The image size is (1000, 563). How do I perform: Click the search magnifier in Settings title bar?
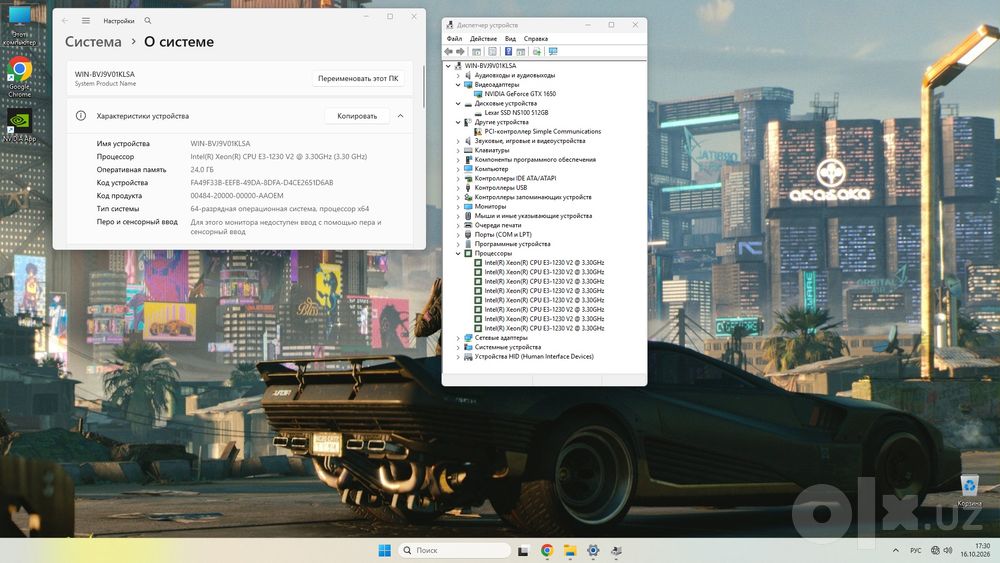coord(148,20)
